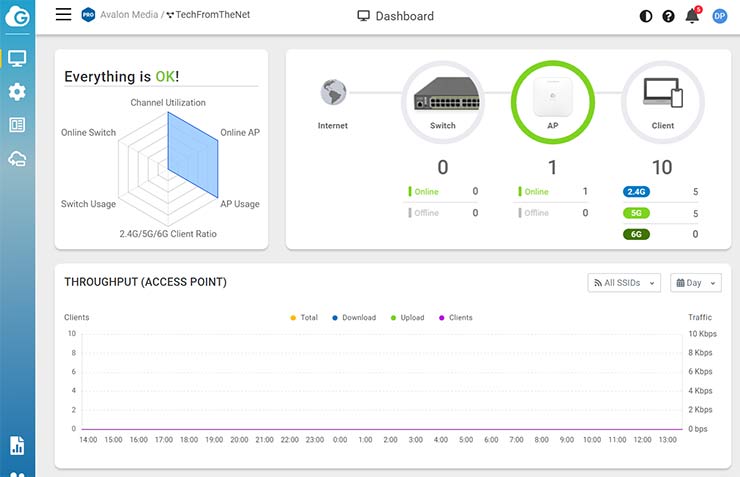Click the Avalon Media organization link

coord(128,16)
